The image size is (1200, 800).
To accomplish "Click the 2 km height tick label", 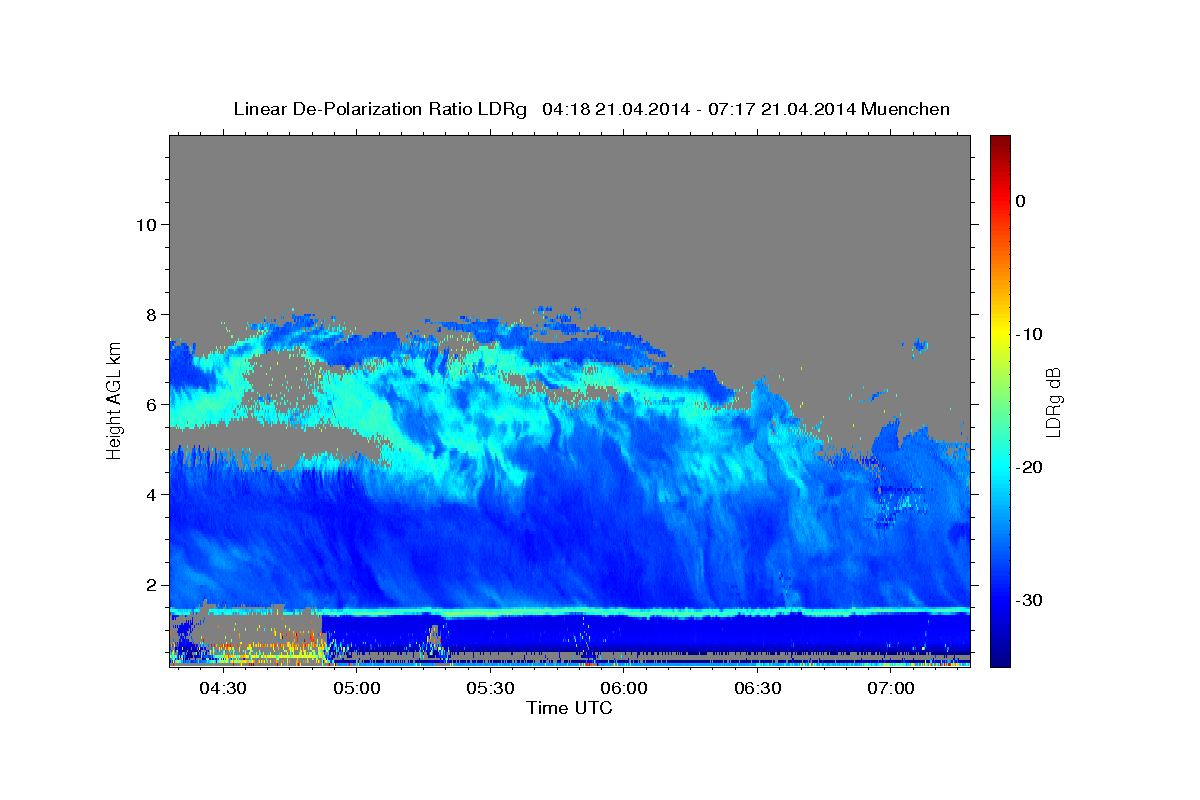I will coord(150,585).
